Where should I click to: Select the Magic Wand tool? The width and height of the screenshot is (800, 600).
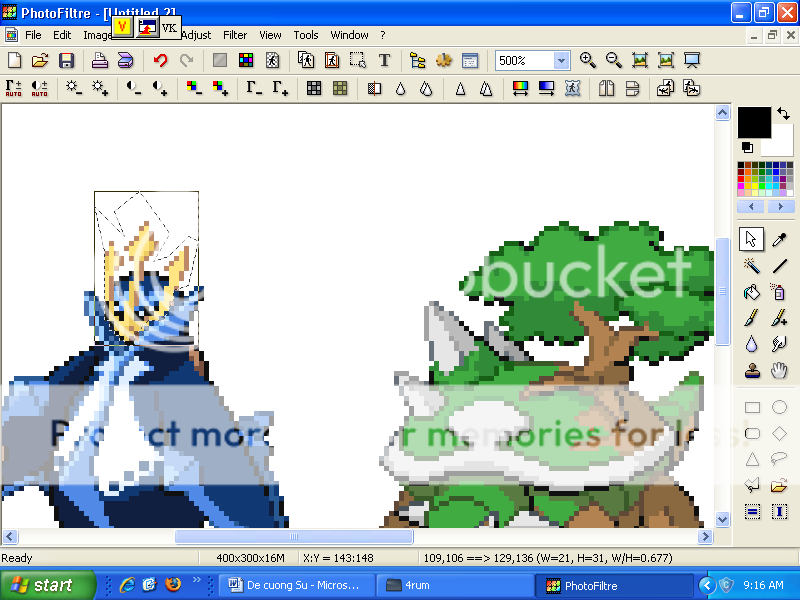(751, 265)
